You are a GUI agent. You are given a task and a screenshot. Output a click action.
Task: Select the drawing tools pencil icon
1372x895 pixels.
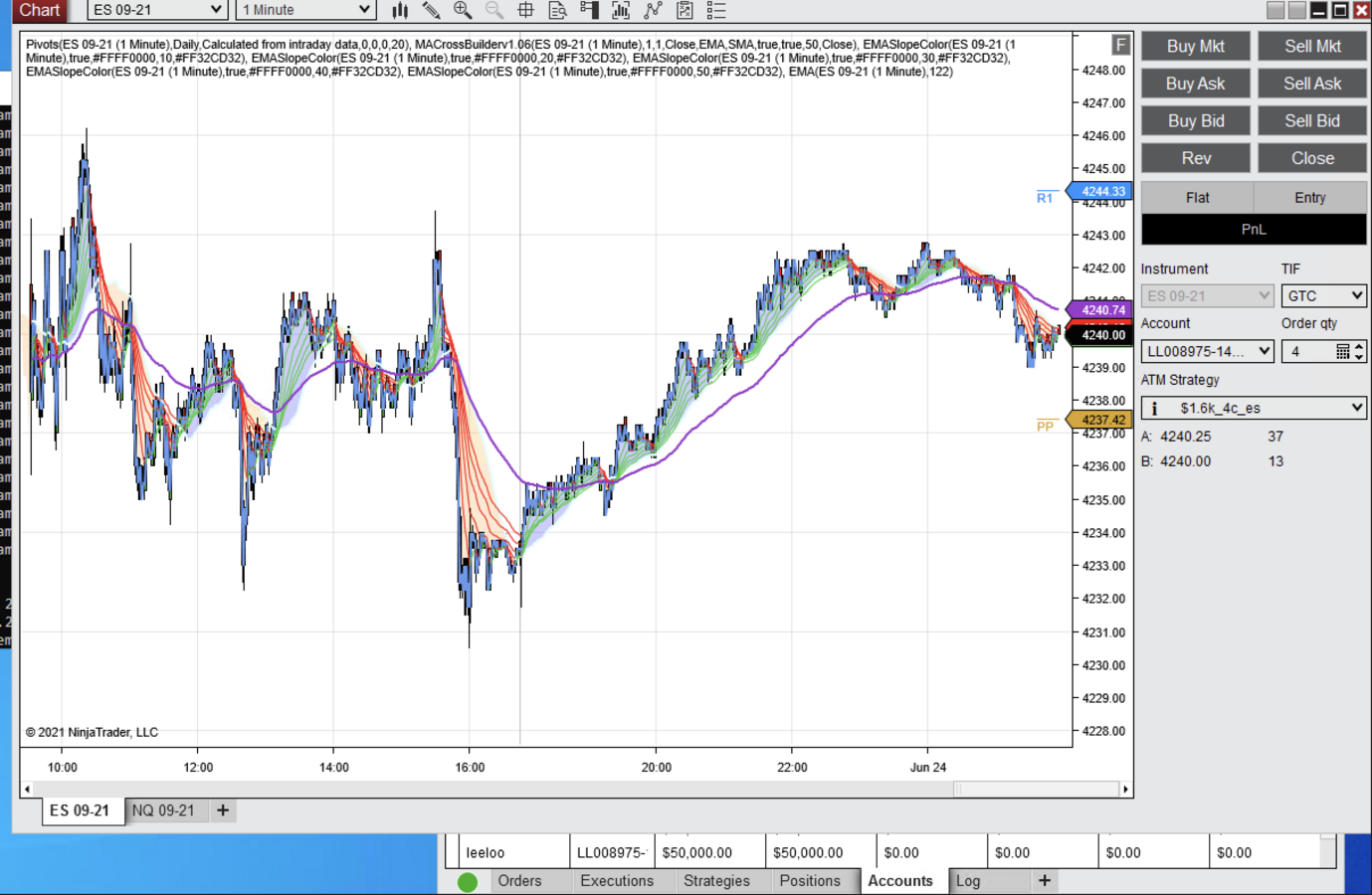[431, 10]
